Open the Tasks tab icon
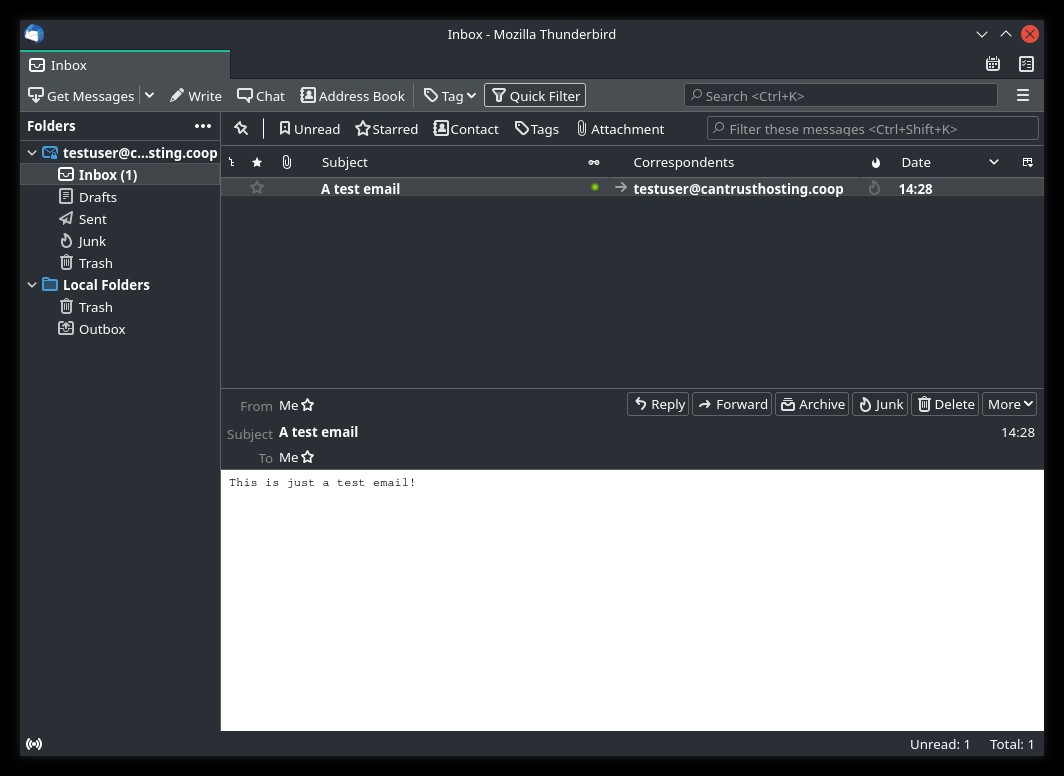 tap(1026, 64)
